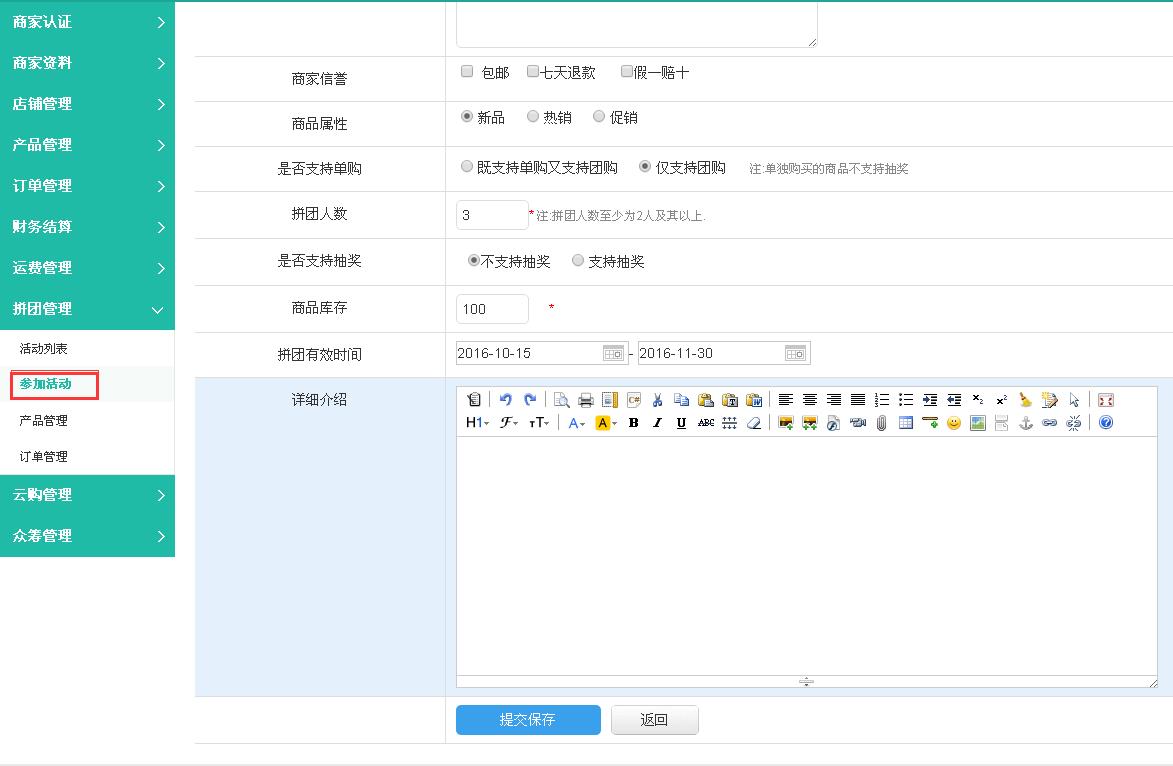Toggle editor fullscreen mode icon

pyautogui.click(x=1105, y=400)
